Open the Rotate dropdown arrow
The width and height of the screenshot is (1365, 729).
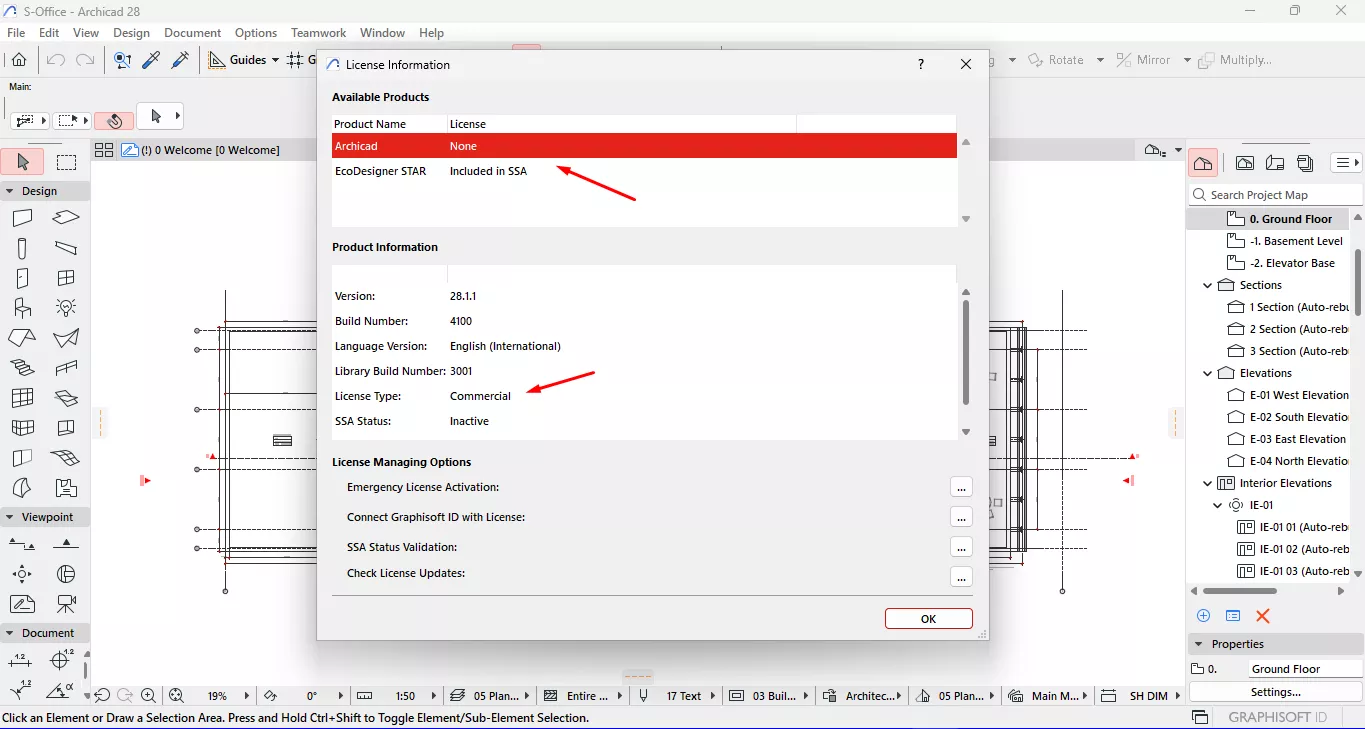[x=1100, y=61]
